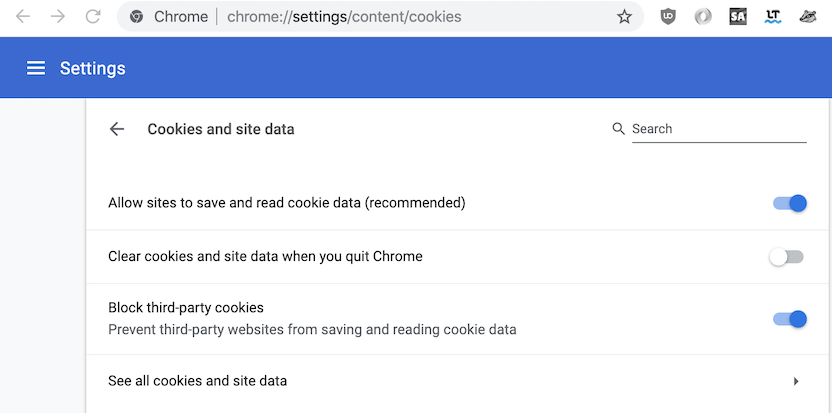Enable Clear cookies when you quit Chrome

tap(787, 257)
